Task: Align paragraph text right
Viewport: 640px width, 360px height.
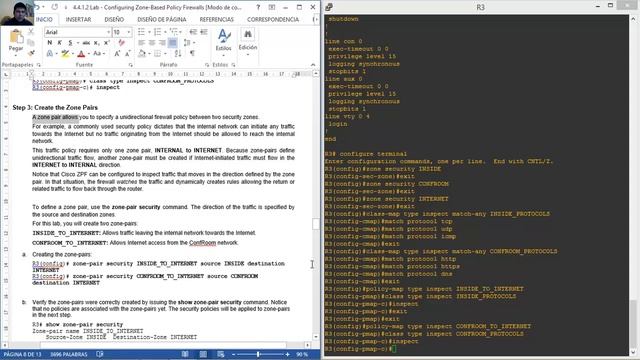Action: [162, 42]
